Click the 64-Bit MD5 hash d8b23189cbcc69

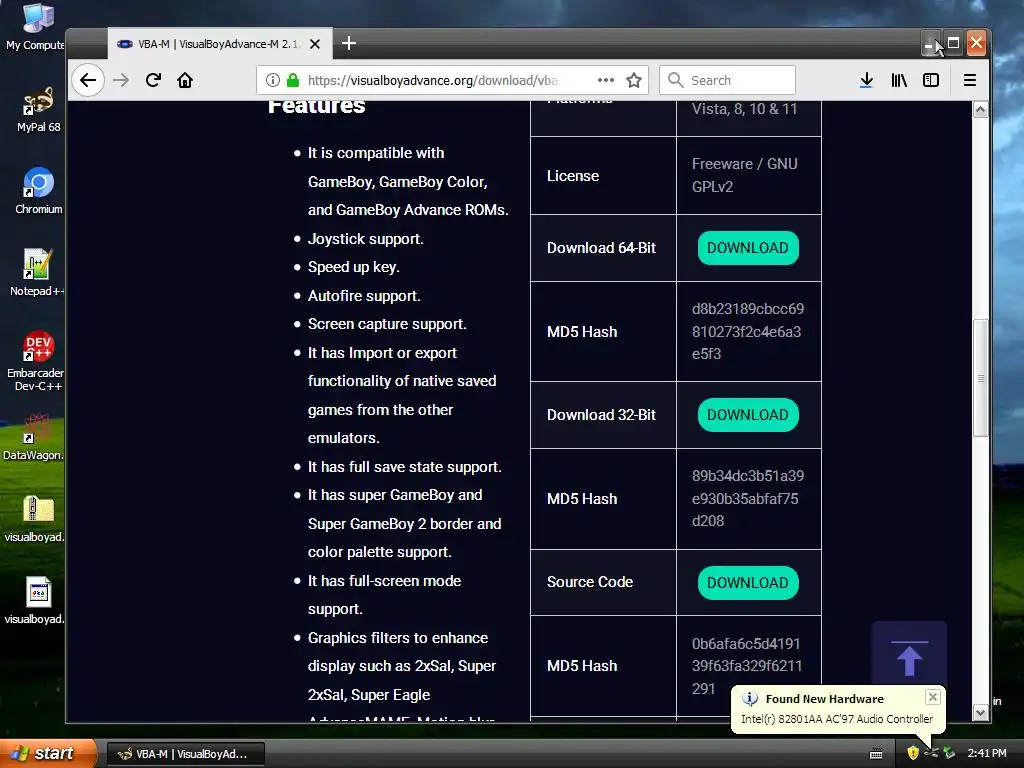(x=748, y=331)
